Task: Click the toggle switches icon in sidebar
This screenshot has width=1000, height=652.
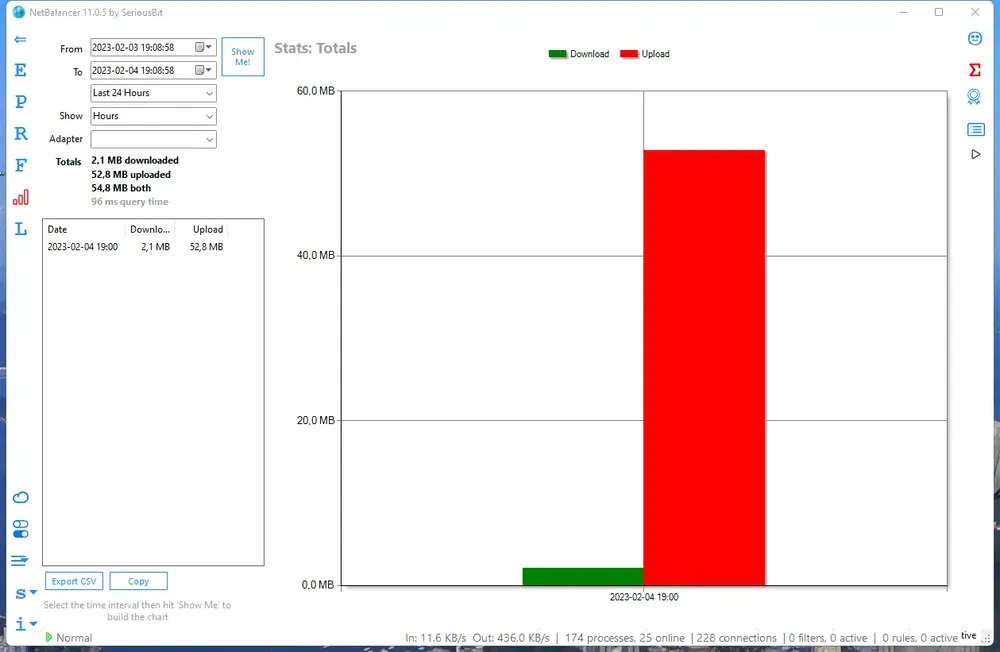Action: click(20, 529)
